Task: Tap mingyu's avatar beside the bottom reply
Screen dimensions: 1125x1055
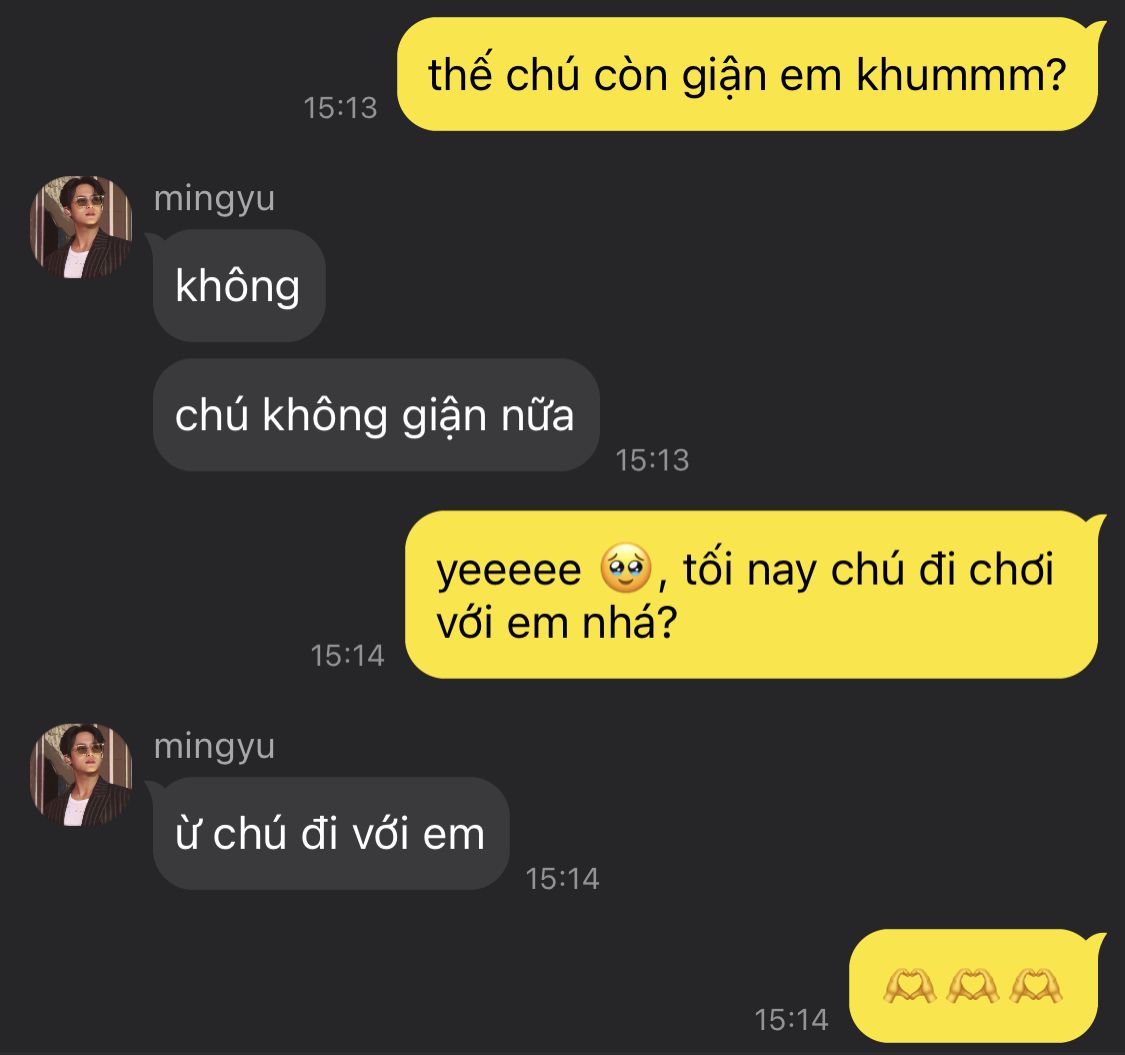Action: click(81, 774)
